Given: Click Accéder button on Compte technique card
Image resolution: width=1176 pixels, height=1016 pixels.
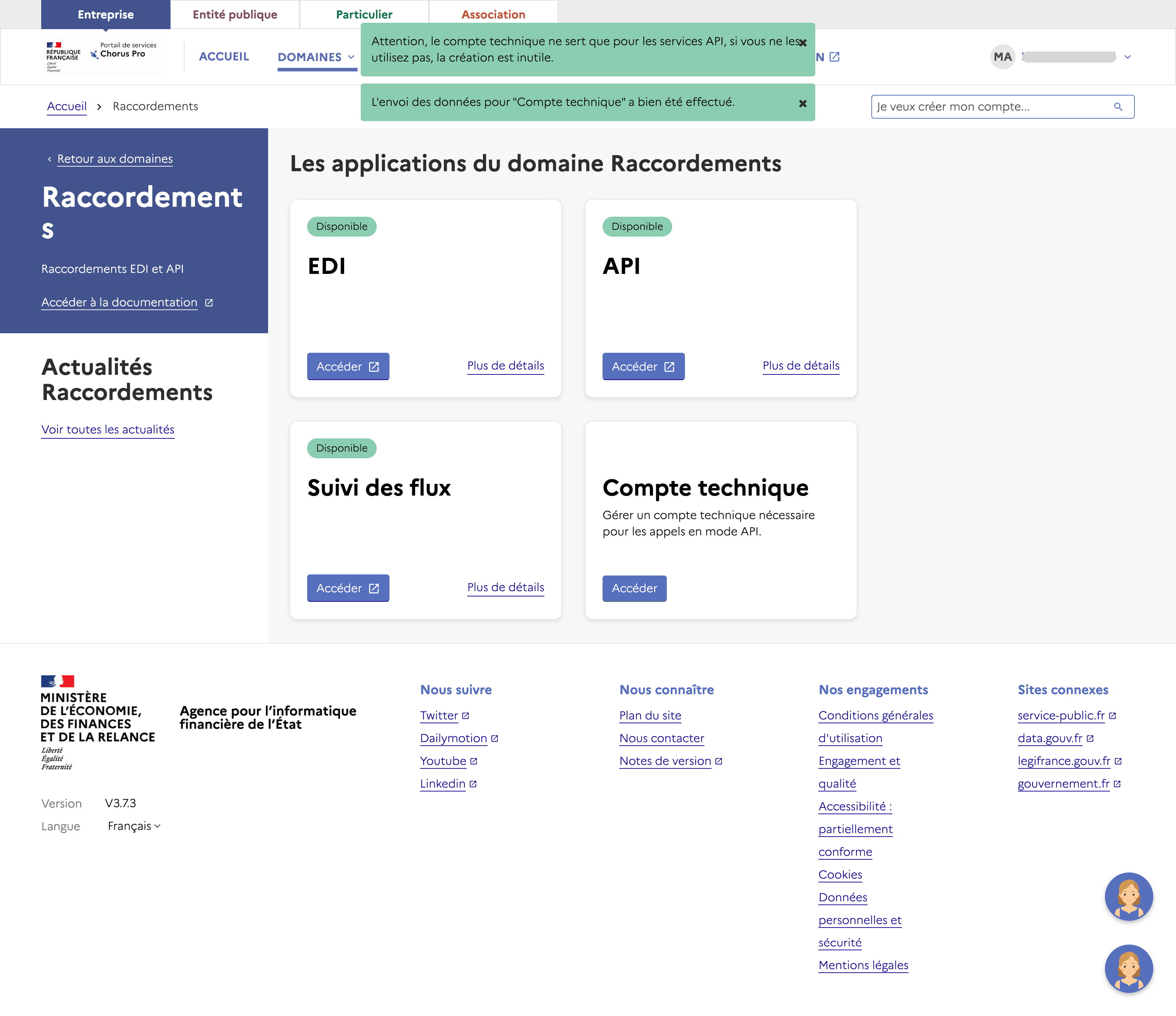Looking at the screenshot, I should (x=634, y=588).
